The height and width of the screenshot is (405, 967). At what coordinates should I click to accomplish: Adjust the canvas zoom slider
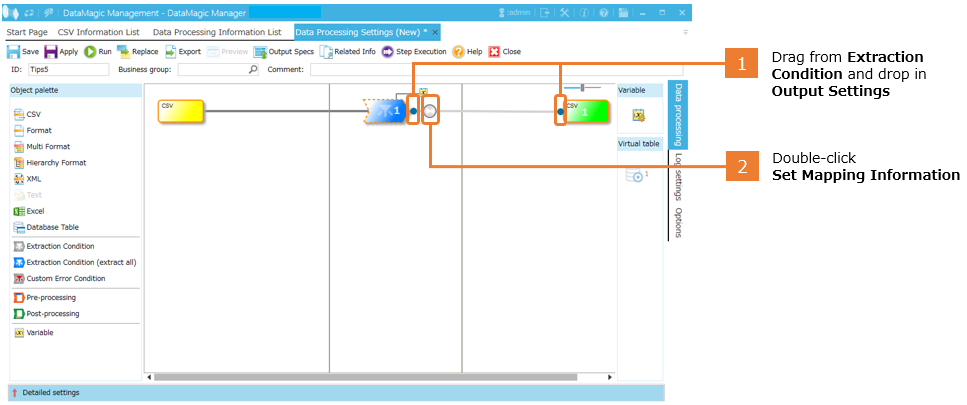pos(583,88)
